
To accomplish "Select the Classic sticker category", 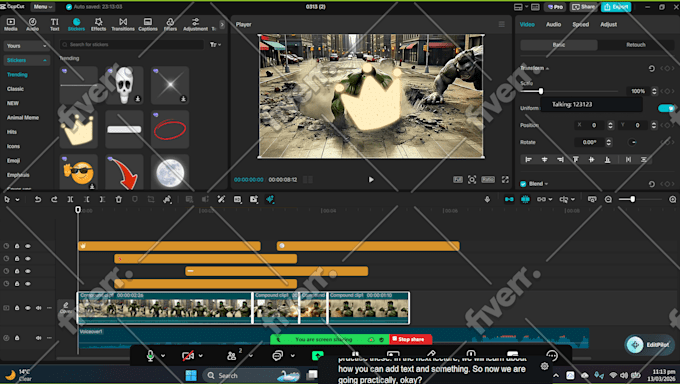I will click(x=16, y=89).
